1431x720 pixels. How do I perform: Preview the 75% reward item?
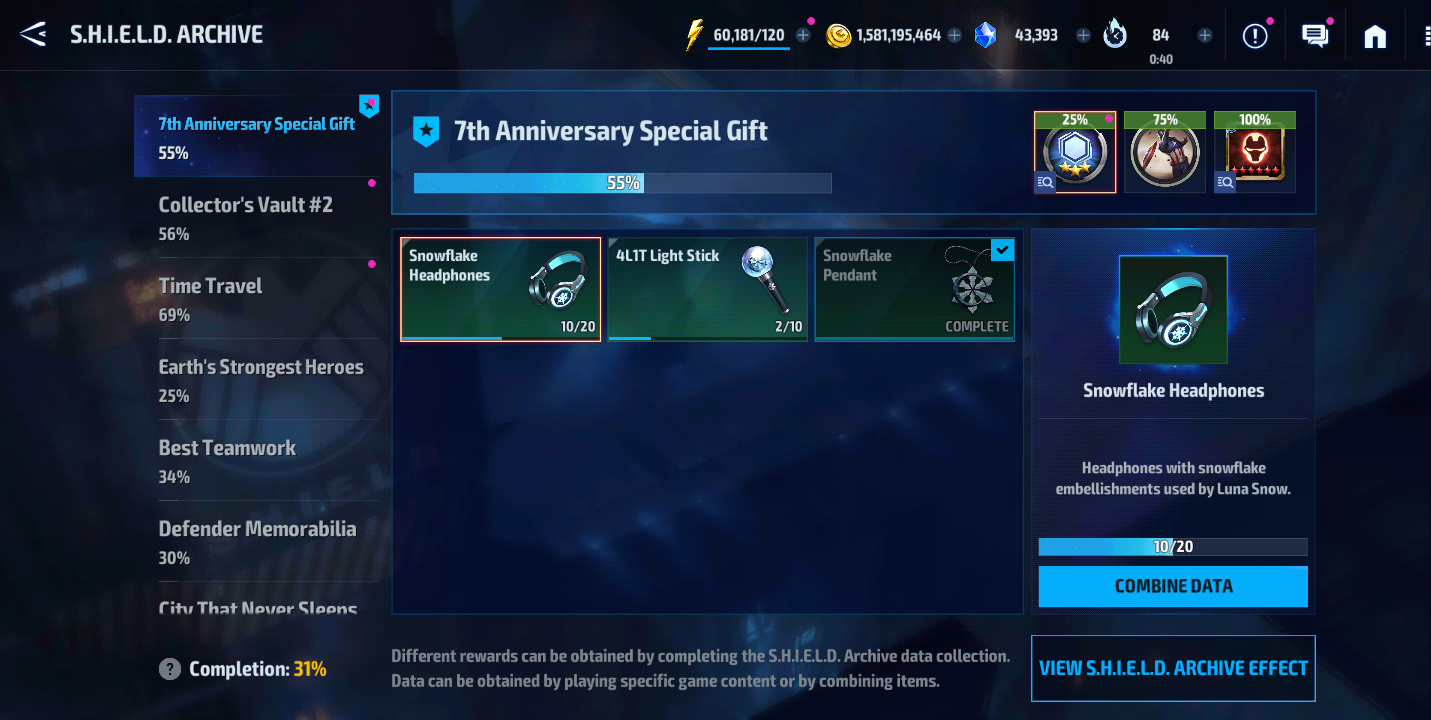point(1165,152)
